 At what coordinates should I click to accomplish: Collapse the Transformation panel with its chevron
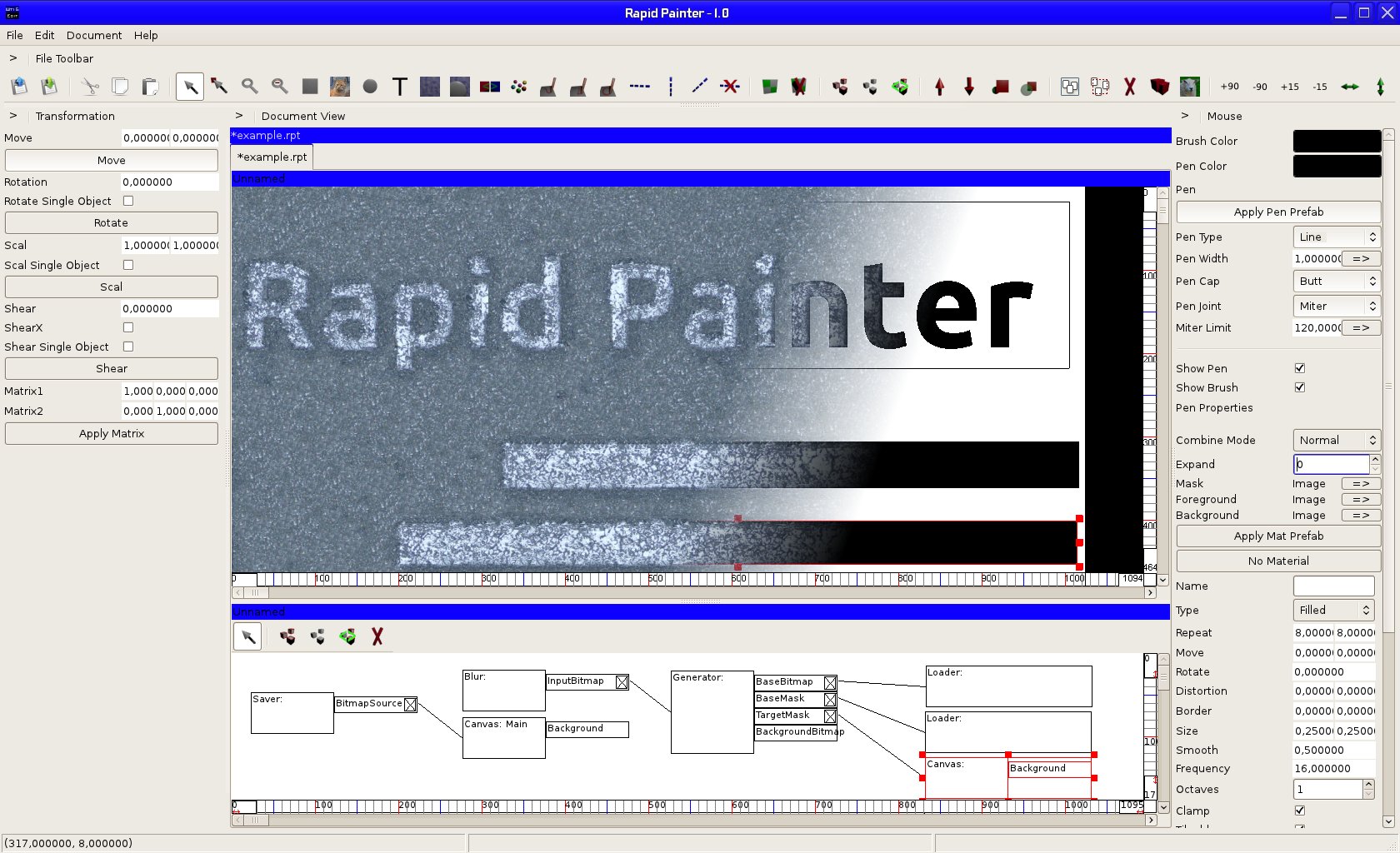12,116
